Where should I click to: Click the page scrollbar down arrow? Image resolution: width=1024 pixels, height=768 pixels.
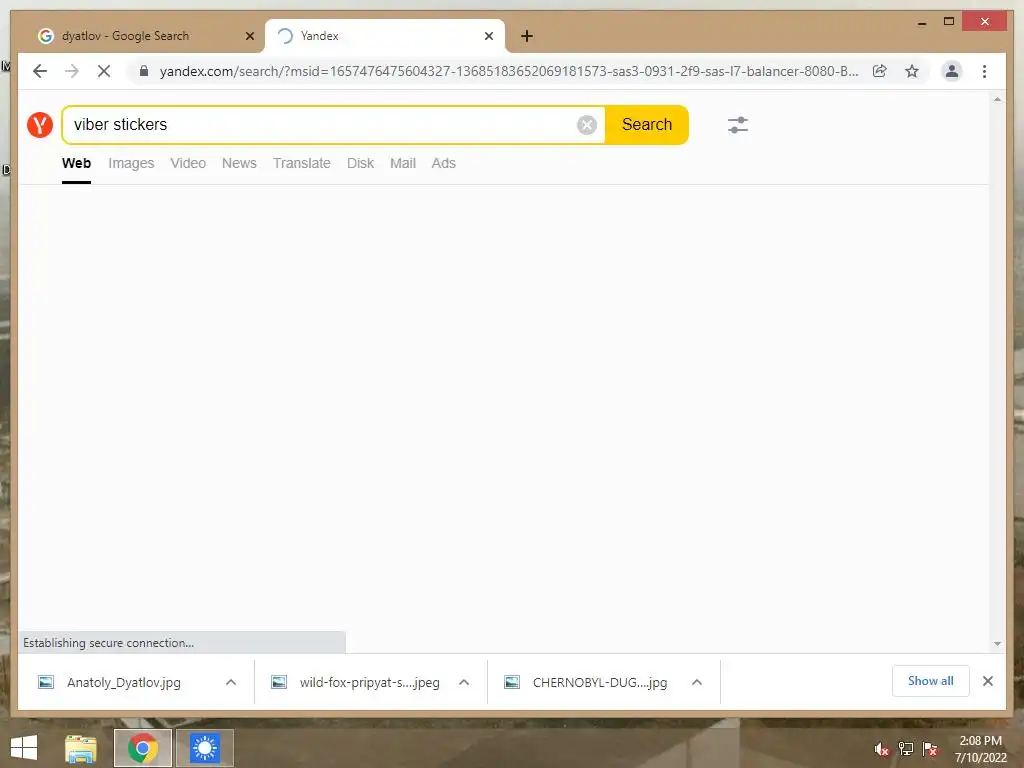point(997,644)
